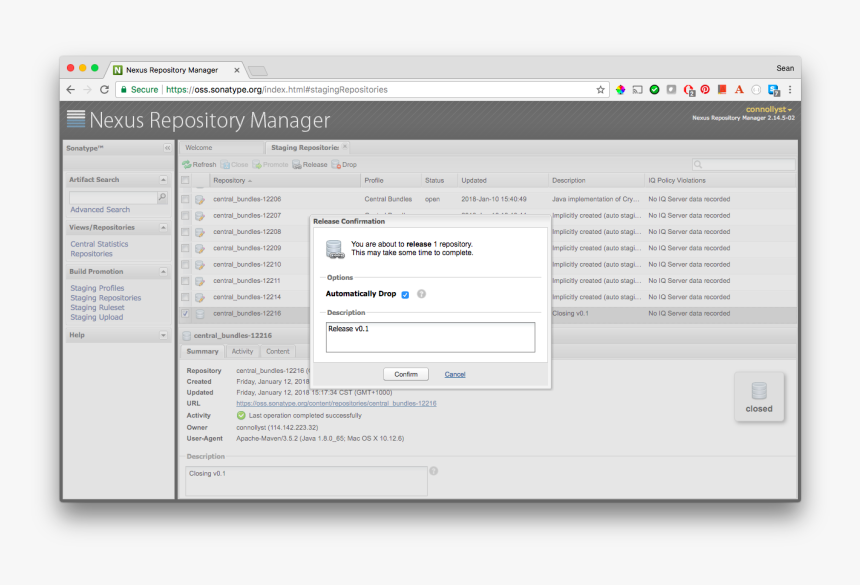Switch to the Welcome tab

point(199,147)
